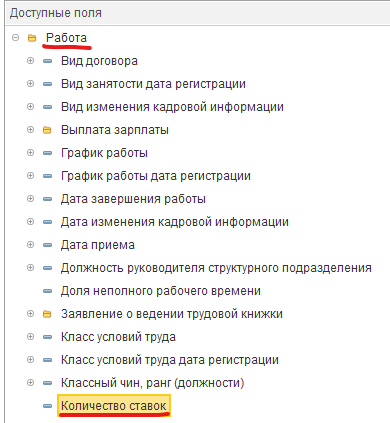Screen dimensions: 390x423
Task: Select График работы row
Action: (x=104, y=153)
